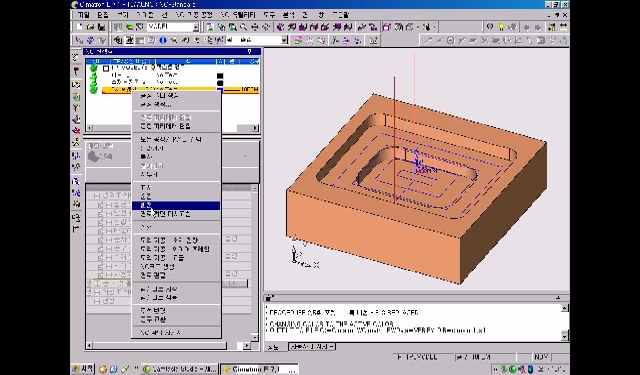Choose the highlighted blue context menu entry

coord(176,205)
